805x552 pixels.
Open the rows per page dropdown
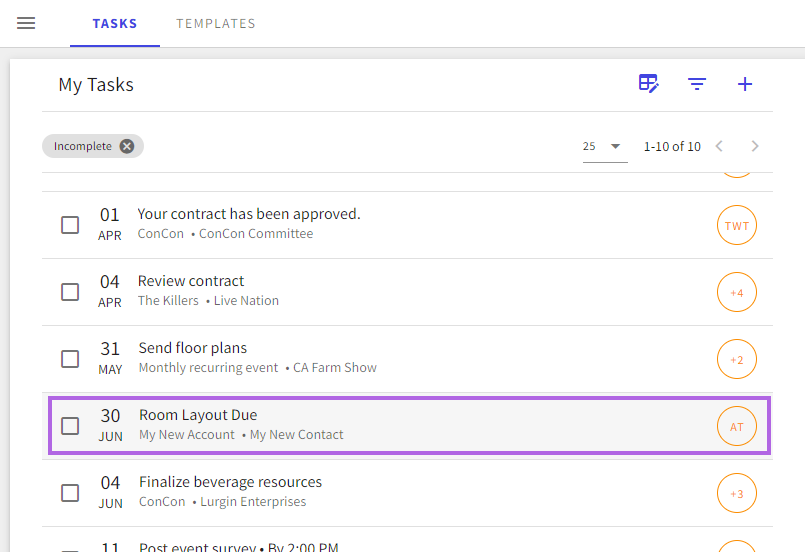click(x=604, y=146)
